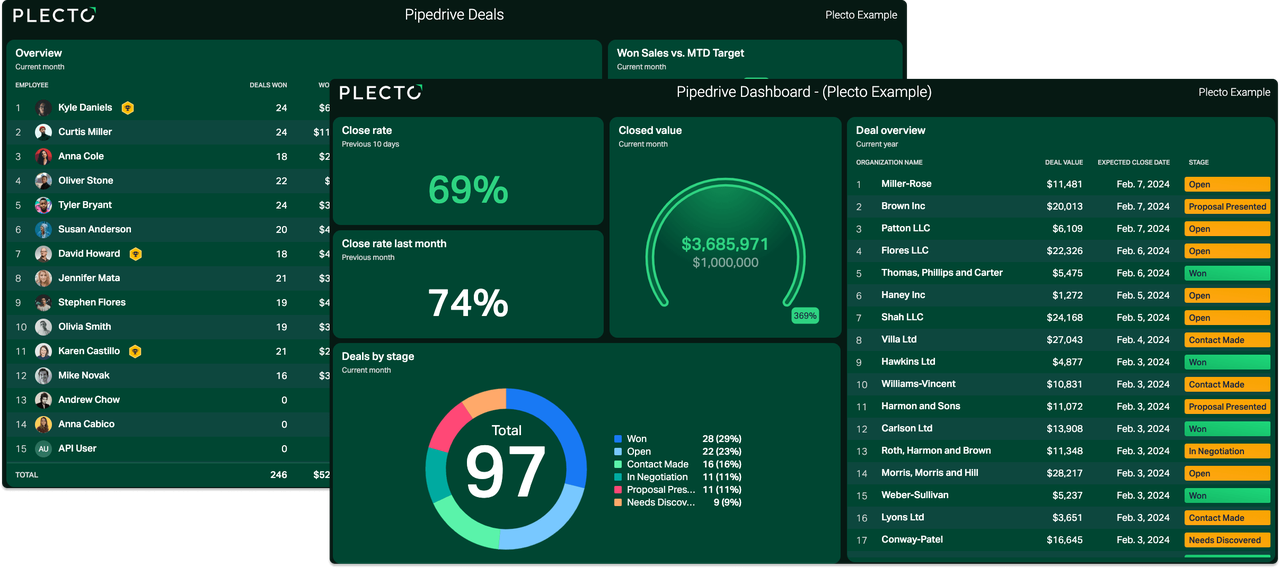Click the Overview total deals won 246
Screen dimensions: 1280x568
(x=278, y=475)
